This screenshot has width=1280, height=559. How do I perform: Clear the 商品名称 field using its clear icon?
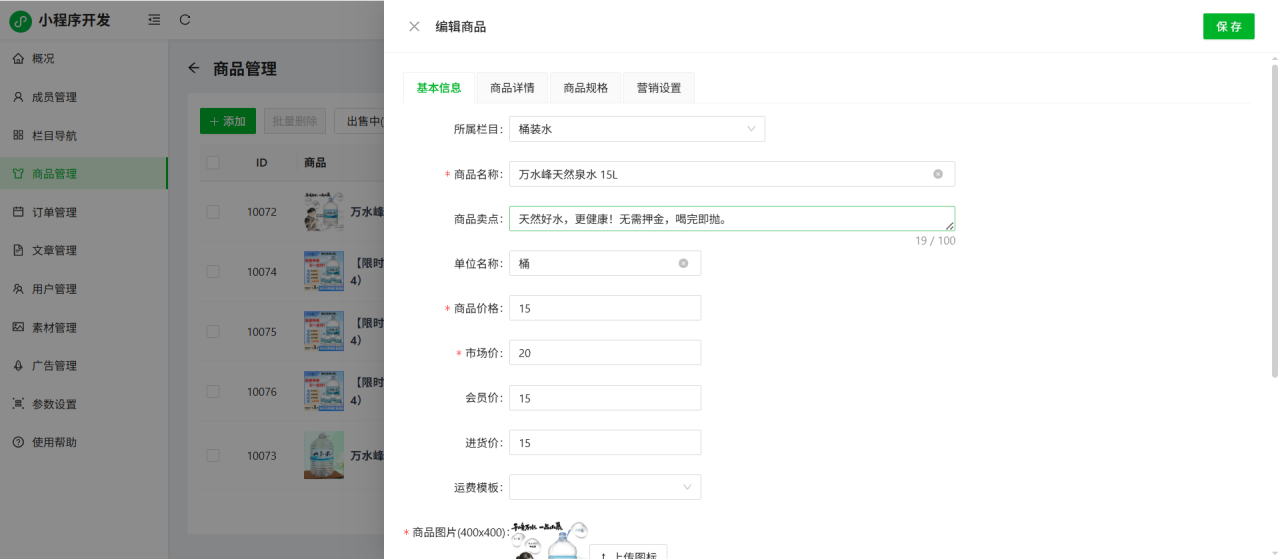[x=938, y=174]
